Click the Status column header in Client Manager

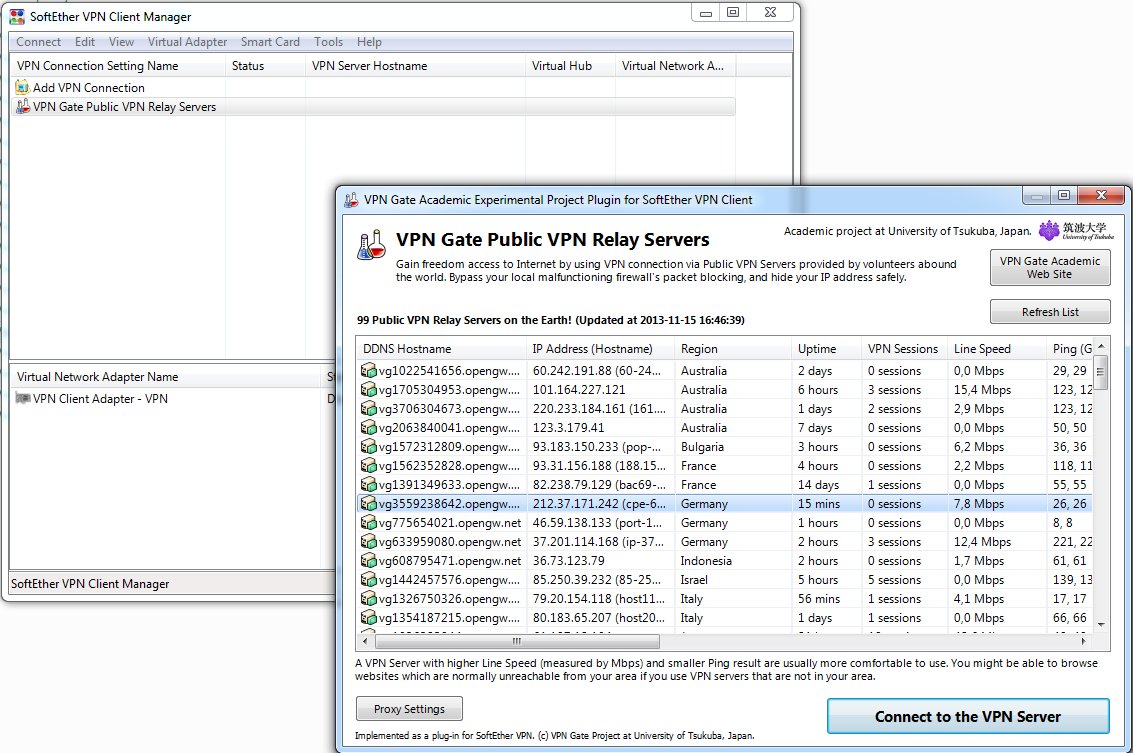pyautogui.click(x=266, y=66)
